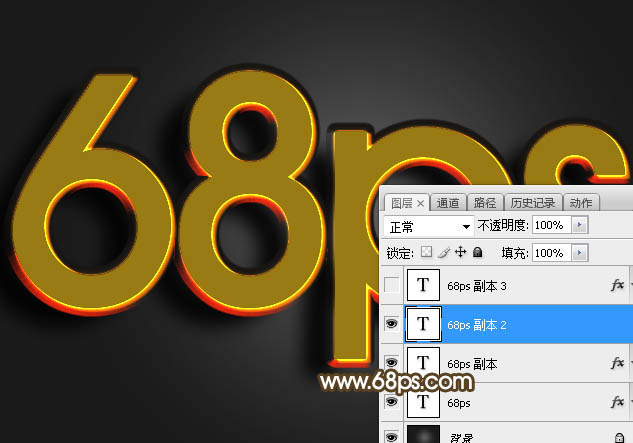Select layer name 68ps
Image resolution: width=633 pixels, height=443 pixels.
(459, 403)
